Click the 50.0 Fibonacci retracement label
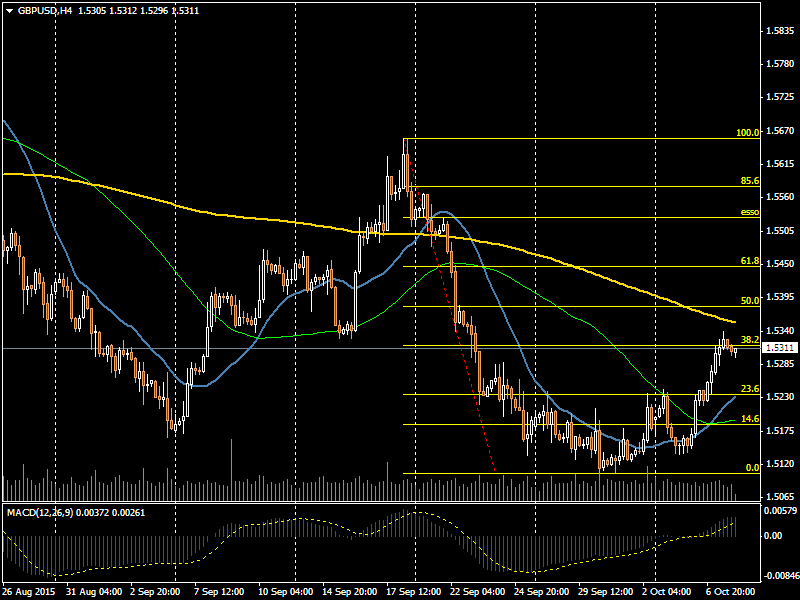The image size is (800, 600). coord(748,300)
